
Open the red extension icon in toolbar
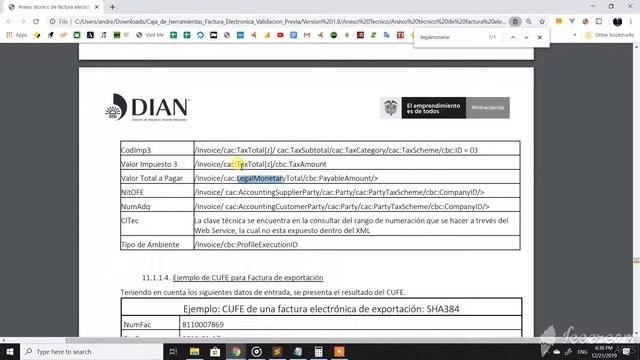pos(585,22)
